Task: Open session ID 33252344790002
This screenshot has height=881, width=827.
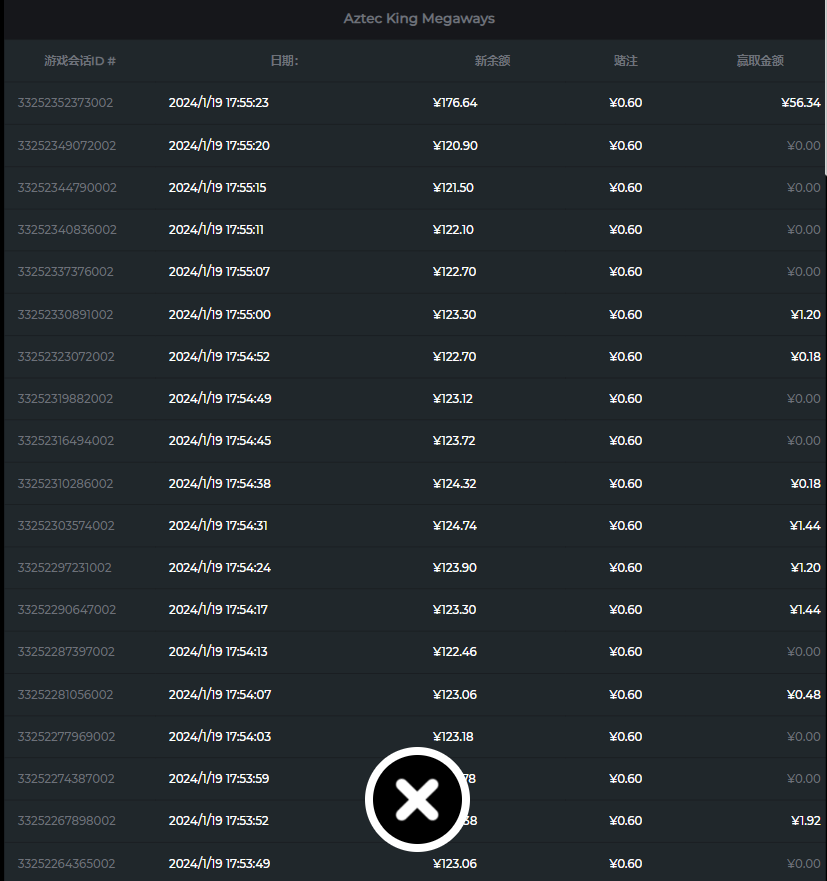Action: (67, 188)
